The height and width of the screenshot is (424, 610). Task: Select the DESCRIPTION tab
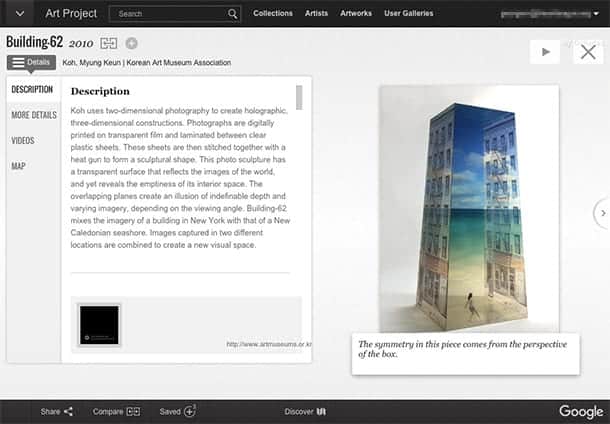point(32,89)
